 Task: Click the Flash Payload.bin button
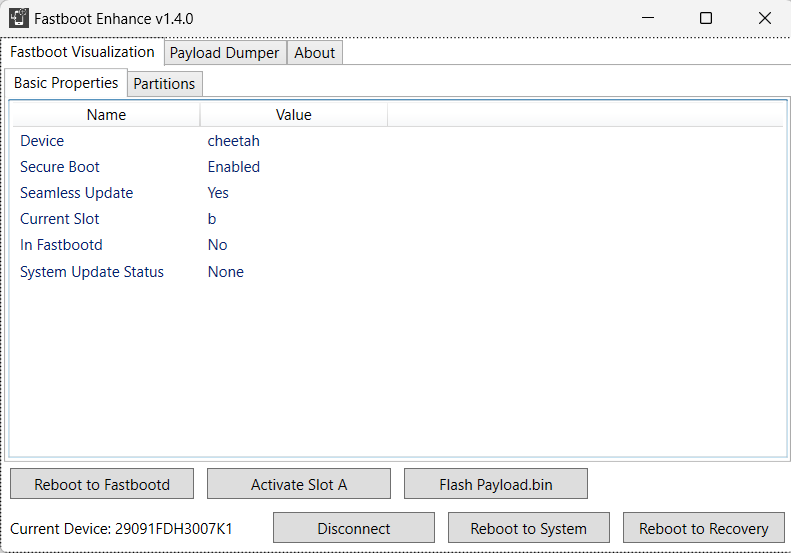point(495,484)
